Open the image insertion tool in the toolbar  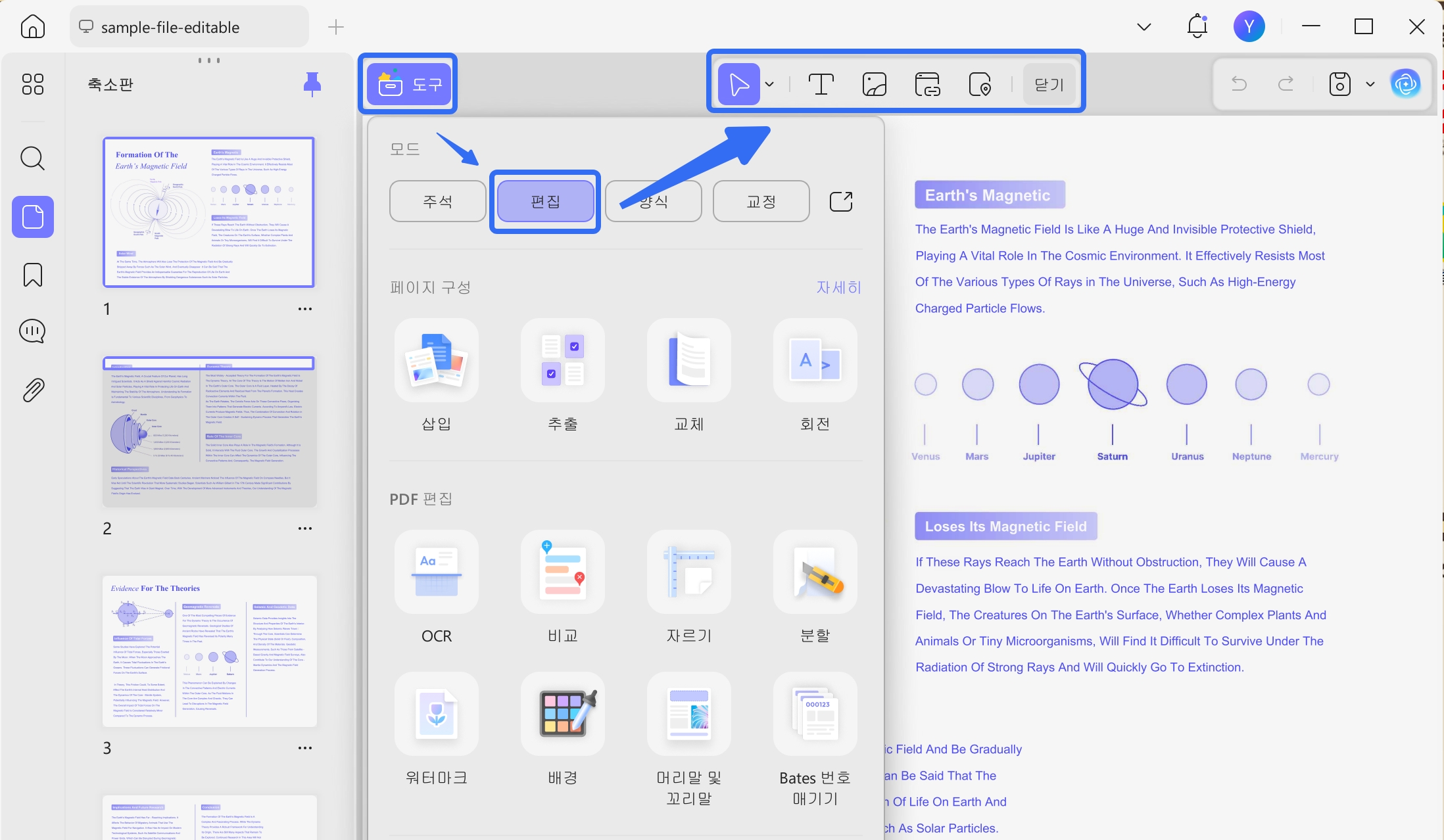tap(875, 83)
